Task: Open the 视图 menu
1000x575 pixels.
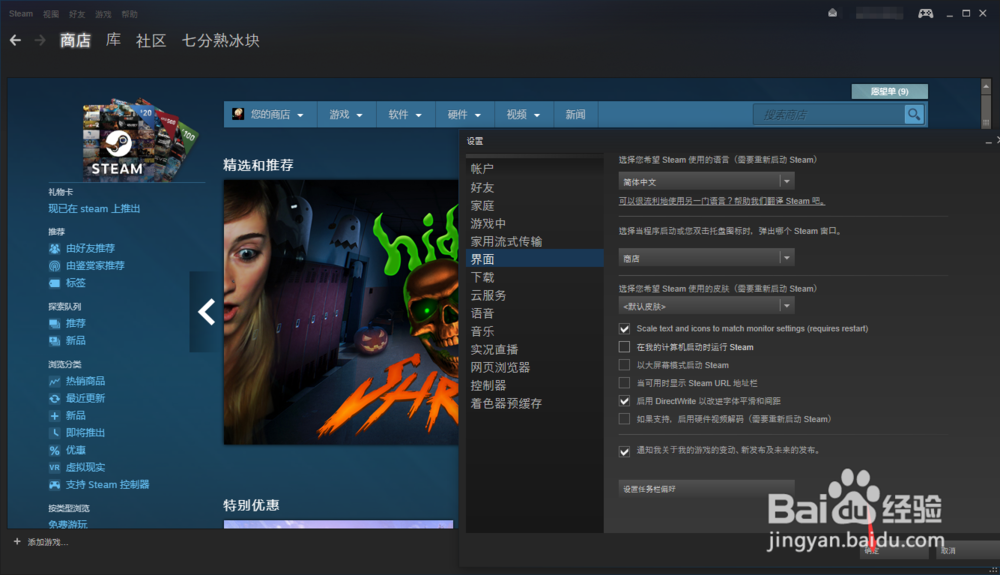Action: pyautogui.click(x=50, y=14)
